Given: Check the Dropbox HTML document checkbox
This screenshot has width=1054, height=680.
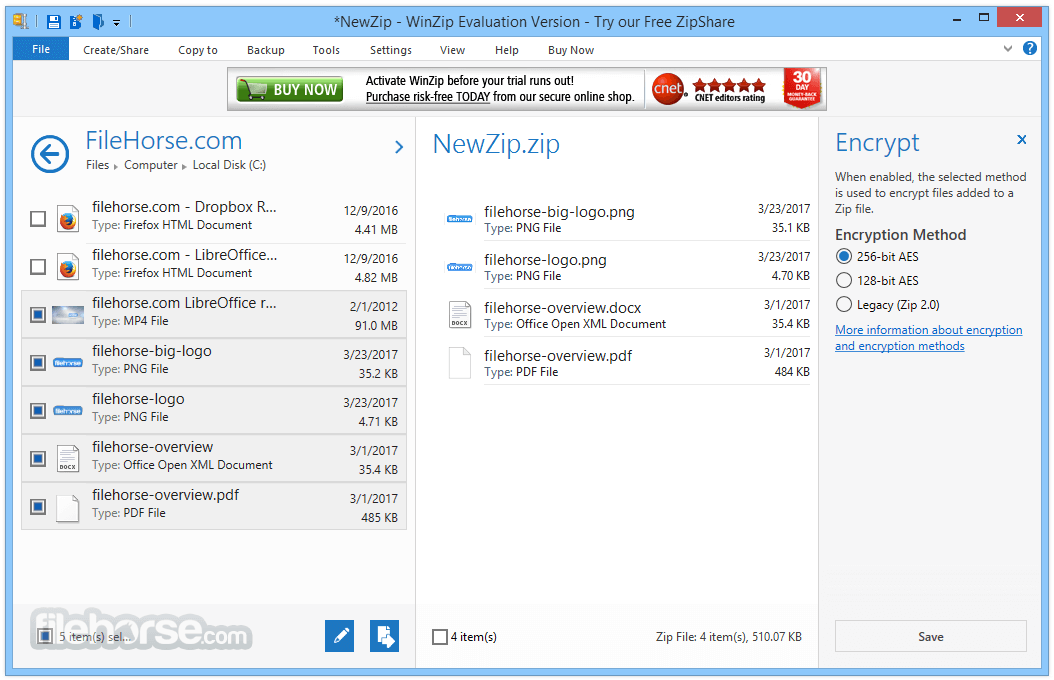Looking at the screenshot, I should click(38, 219).
